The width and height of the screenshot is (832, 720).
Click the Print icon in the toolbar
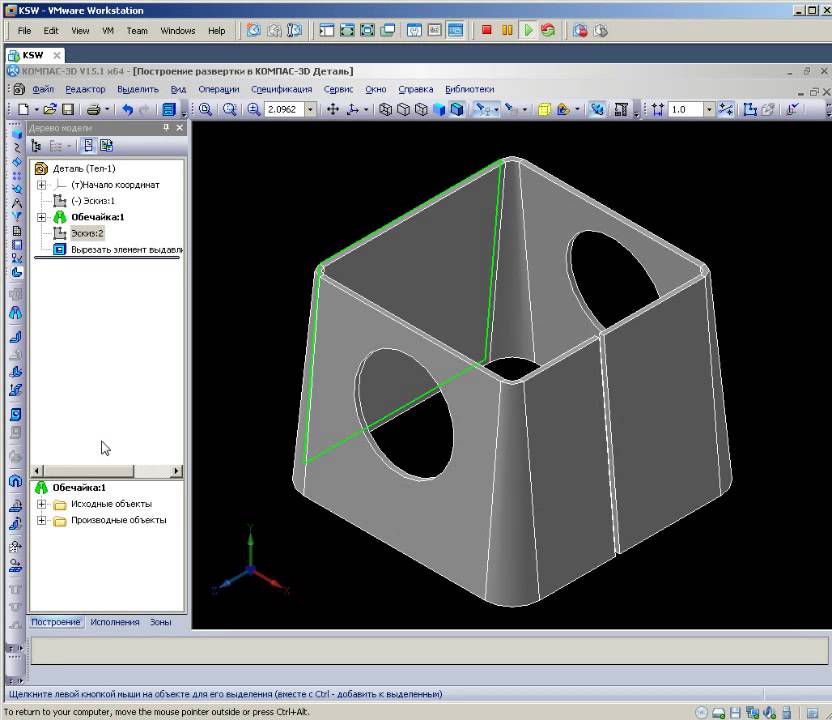point(92,109)
